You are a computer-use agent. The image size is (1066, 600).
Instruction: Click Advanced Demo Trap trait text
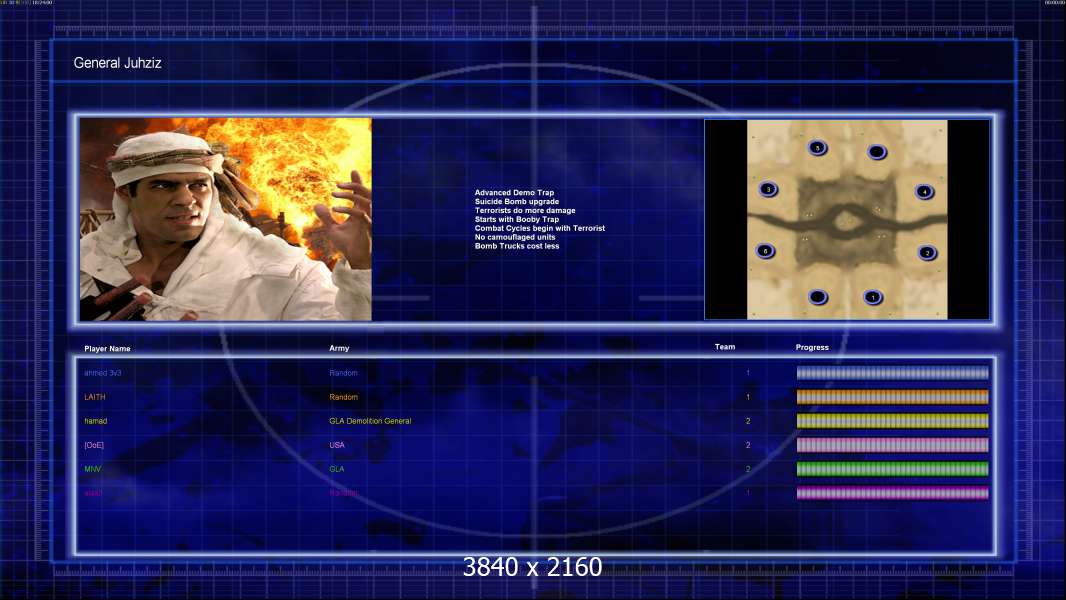514,193
